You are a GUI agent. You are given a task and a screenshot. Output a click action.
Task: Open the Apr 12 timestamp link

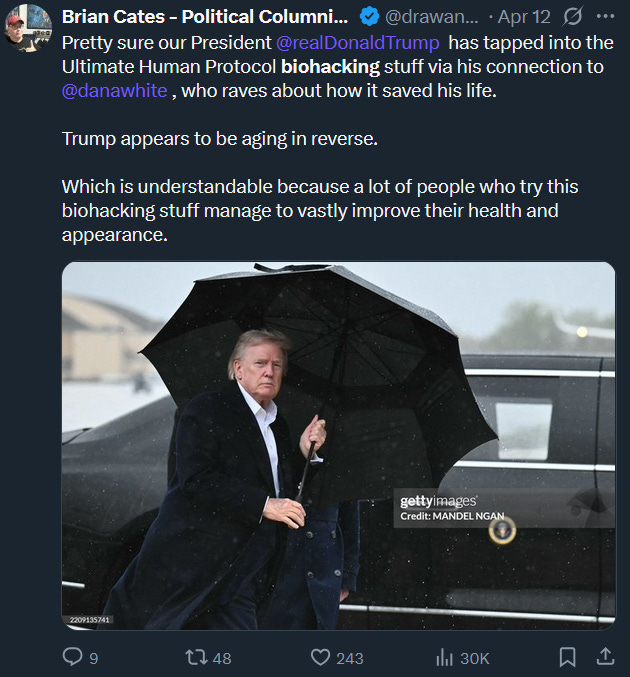524,17
